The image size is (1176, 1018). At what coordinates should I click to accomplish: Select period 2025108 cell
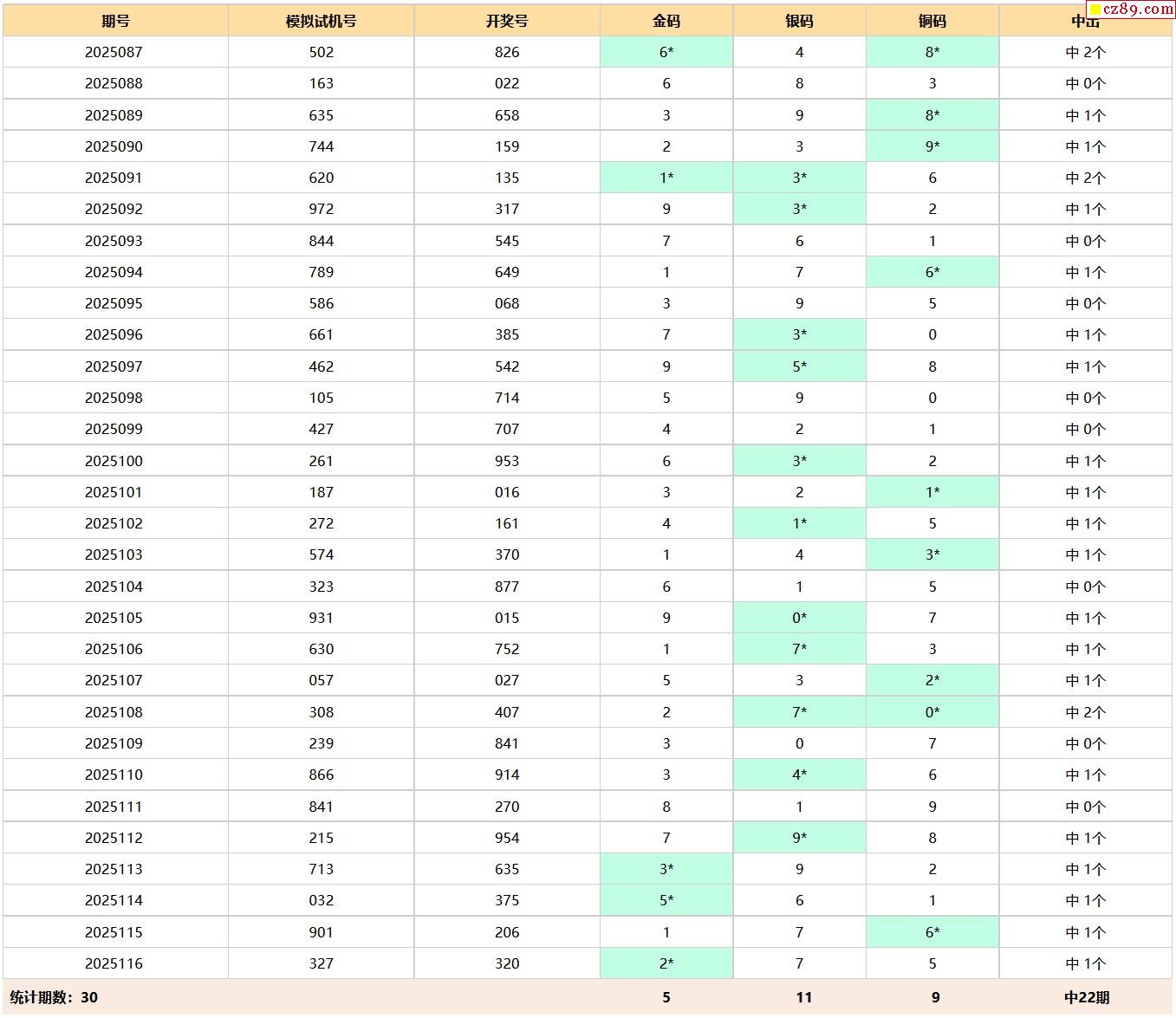coord(114,712)
